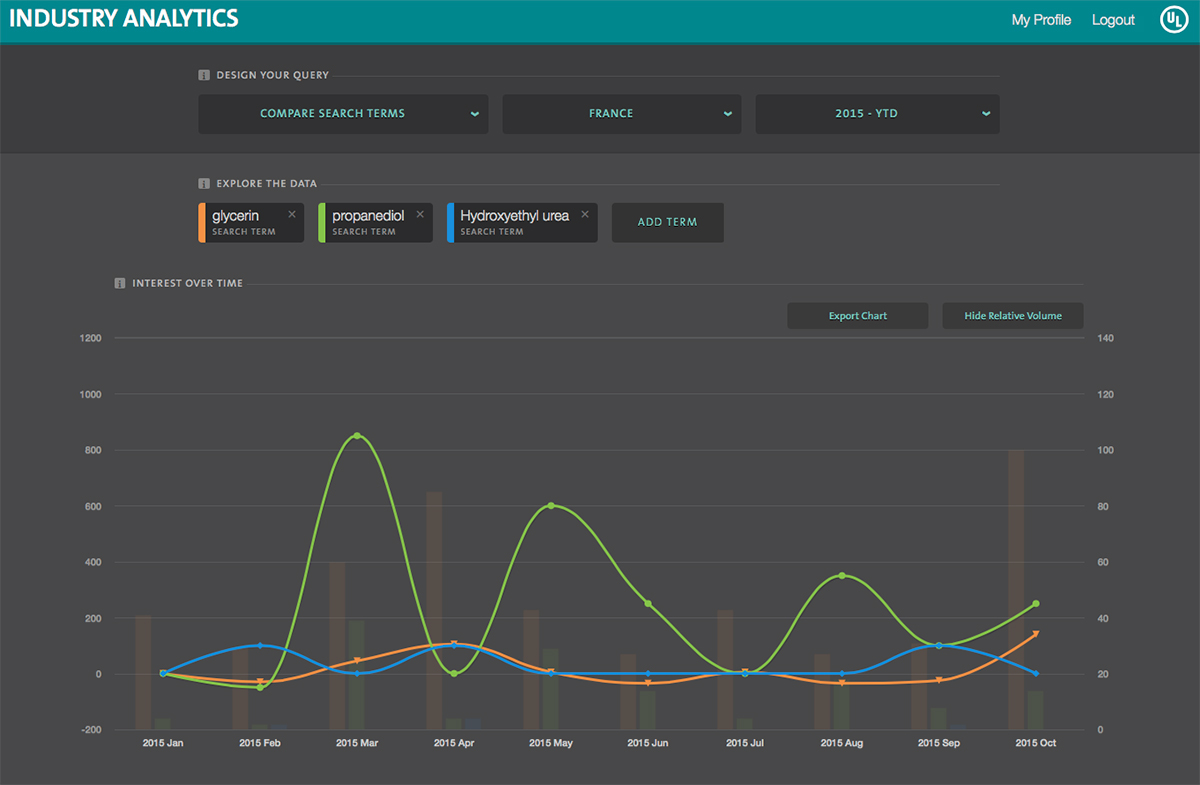Click Logout in the header

1113,20
